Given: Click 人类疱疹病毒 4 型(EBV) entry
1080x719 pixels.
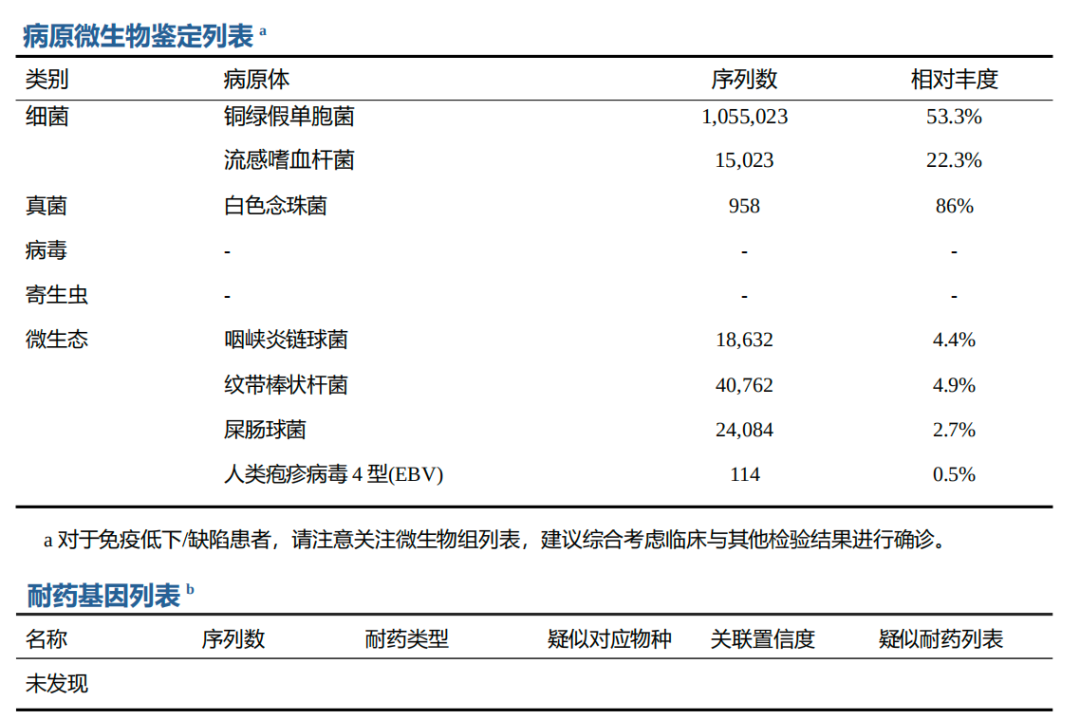Looking at the screenshot, I should point(333,475).
